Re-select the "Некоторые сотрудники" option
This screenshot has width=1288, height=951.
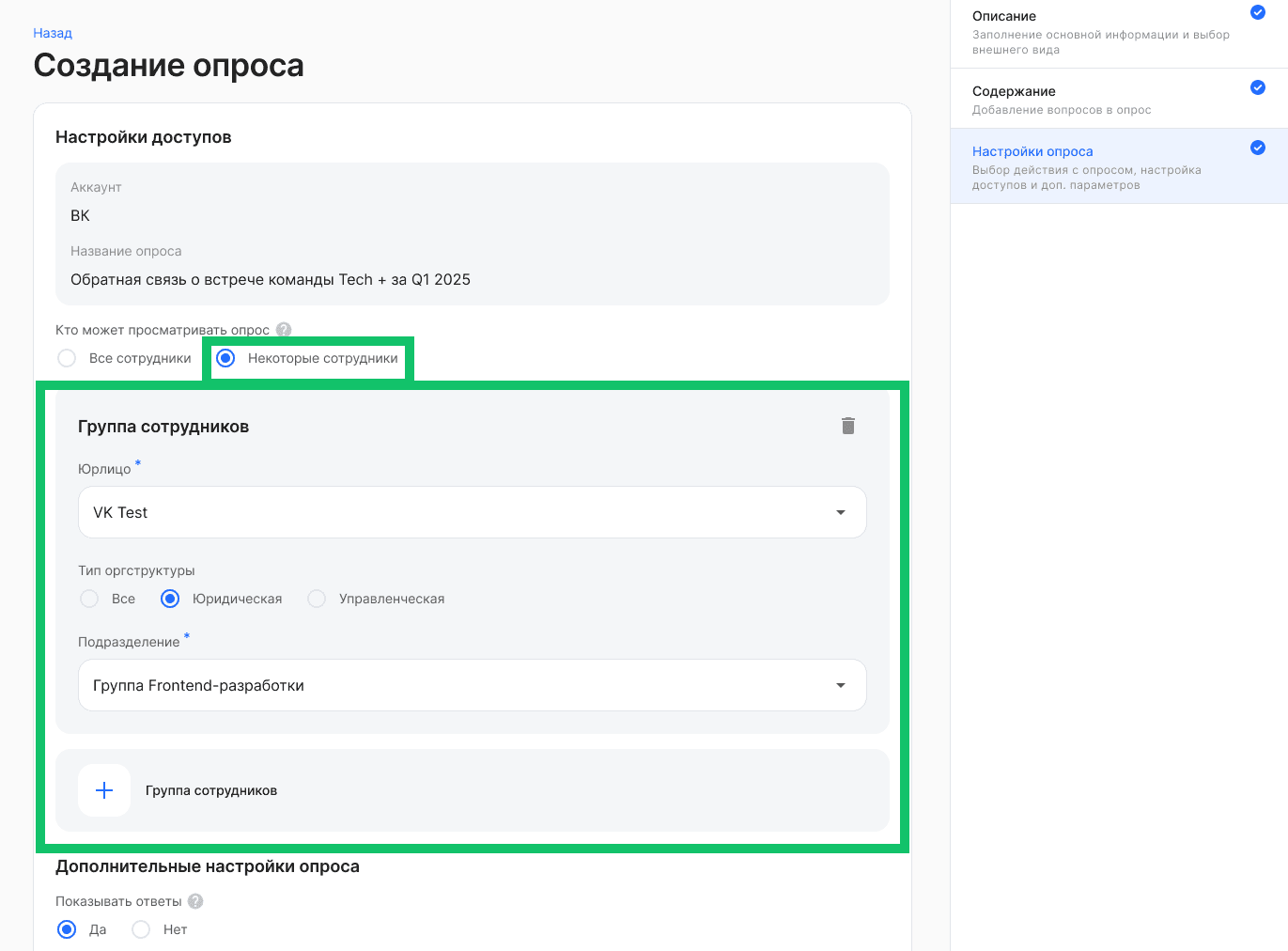pyautogui.click(x=225, y=358)
